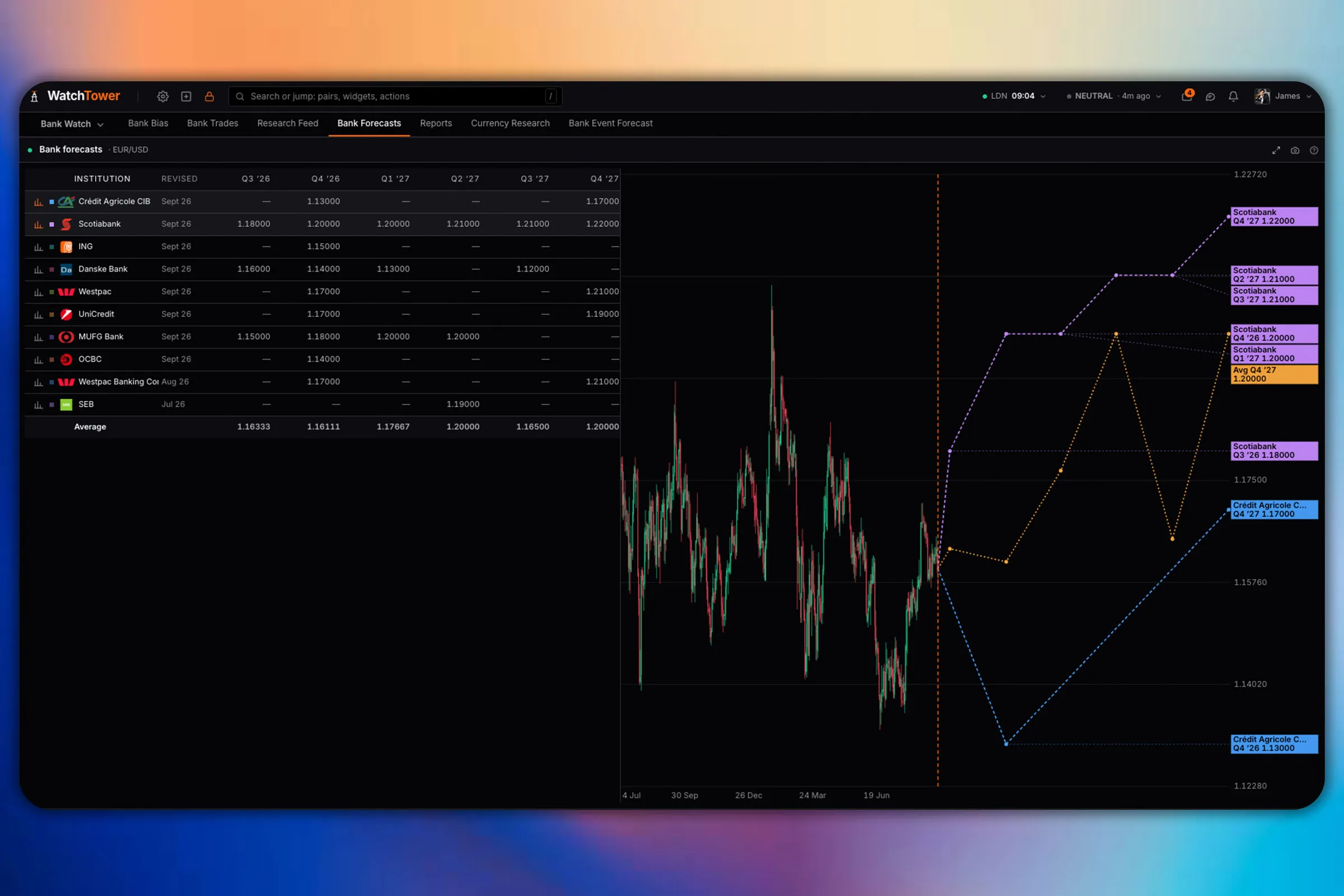This screenshot has height=896, width=1344.
Task: Click Crédit Agricole Q4 '26 1.13000 label
Action: tap(1273, 744)
